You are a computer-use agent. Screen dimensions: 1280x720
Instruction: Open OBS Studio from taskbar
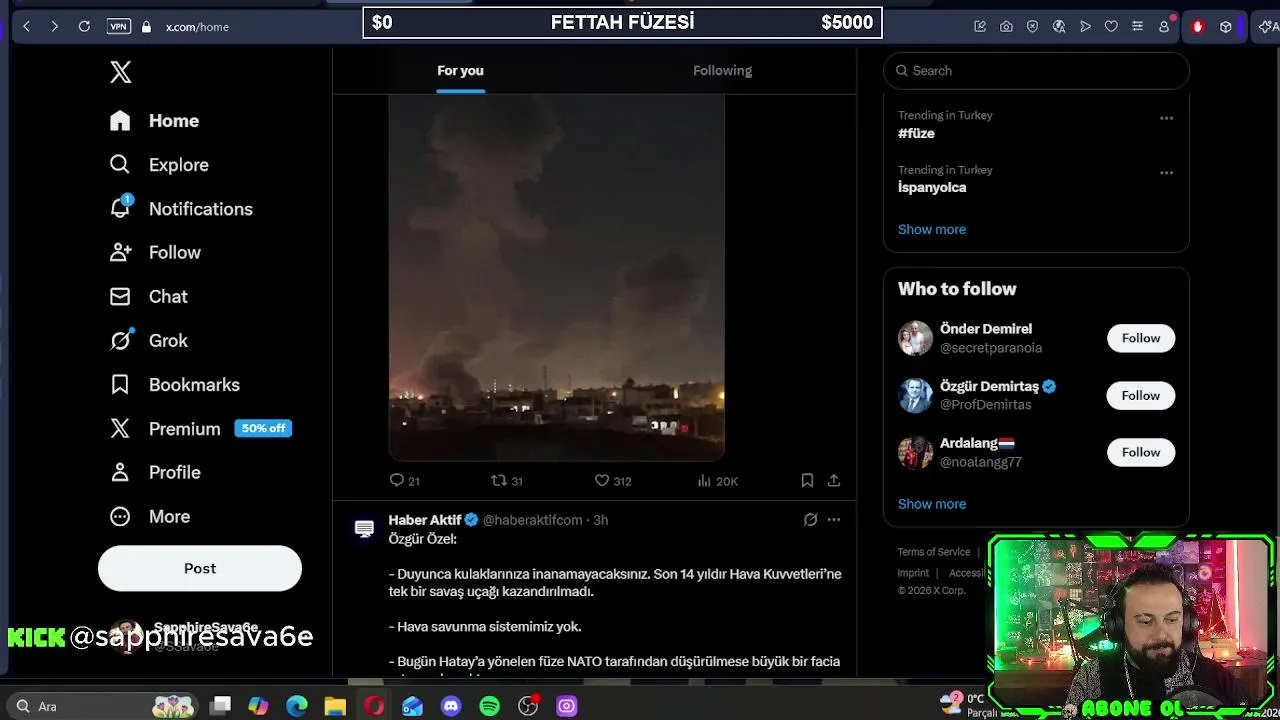[x=528, y=706]
